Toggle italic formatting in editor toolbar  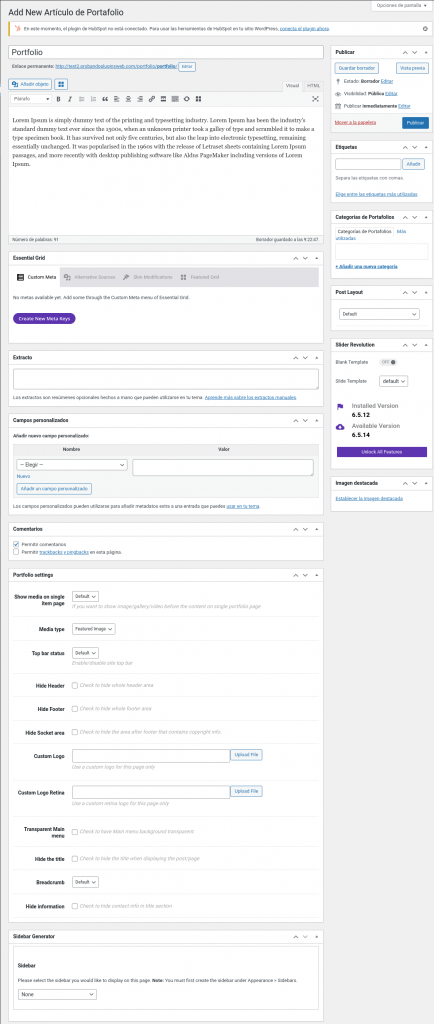click(69, 99)
